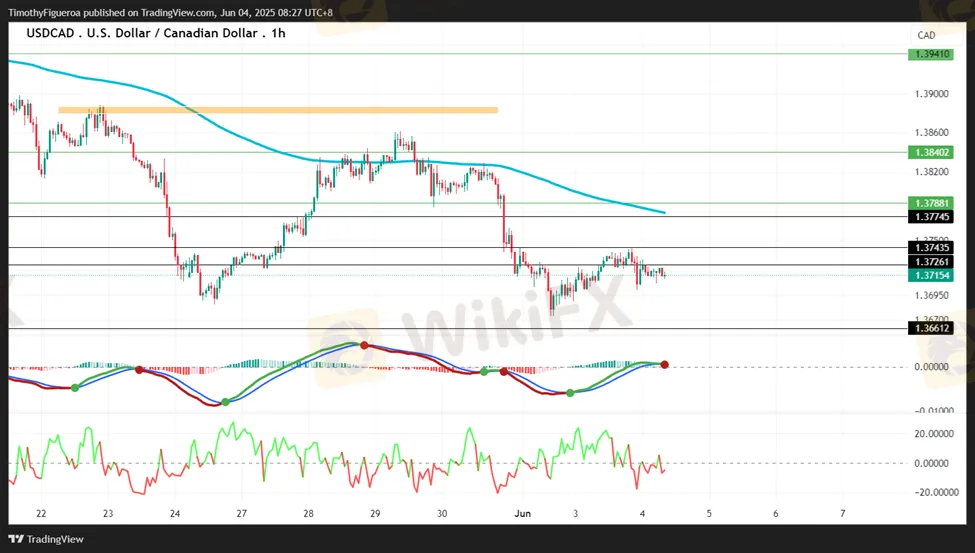Click the orange resistance zone rectangle
This screenshot has width=975, height=553.
(x=277, y=109)
